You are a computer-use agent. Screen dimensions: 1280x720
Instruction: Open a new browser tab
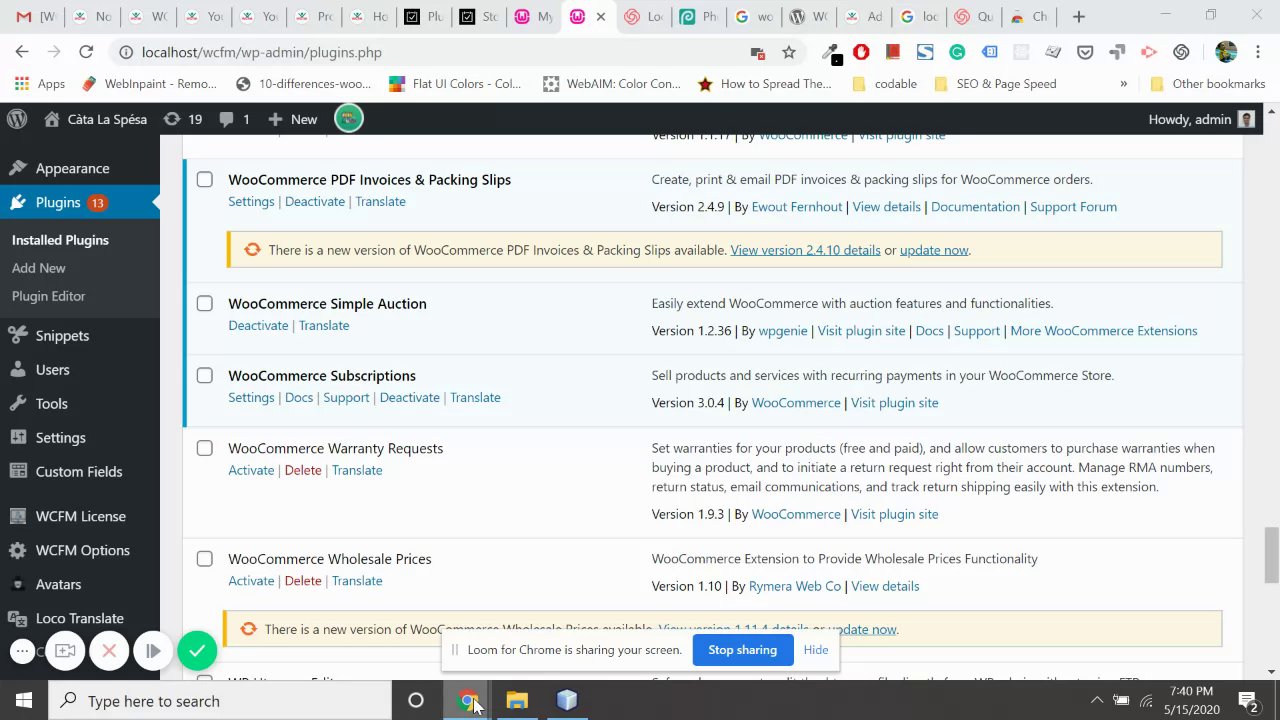(x=1078, y=17)
